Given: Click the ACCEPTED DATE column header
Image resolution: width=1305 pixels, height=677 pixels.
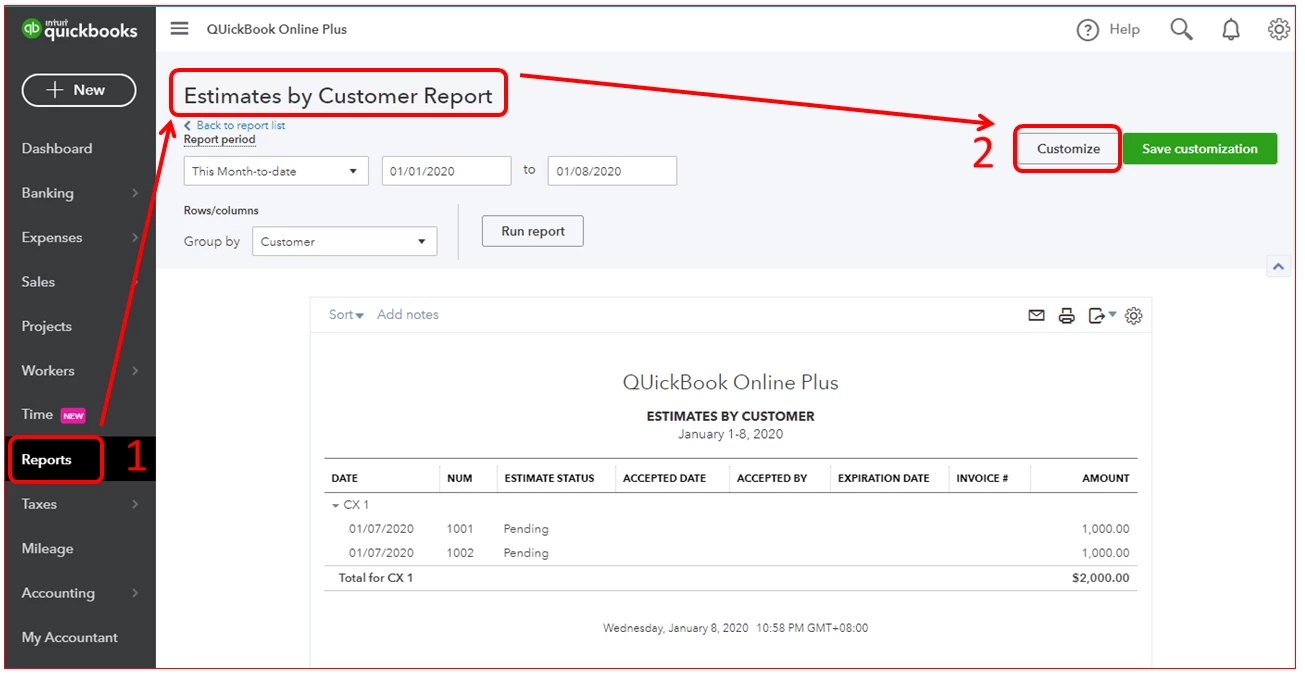Looking at the screenshot, I should tap(664, 478).
